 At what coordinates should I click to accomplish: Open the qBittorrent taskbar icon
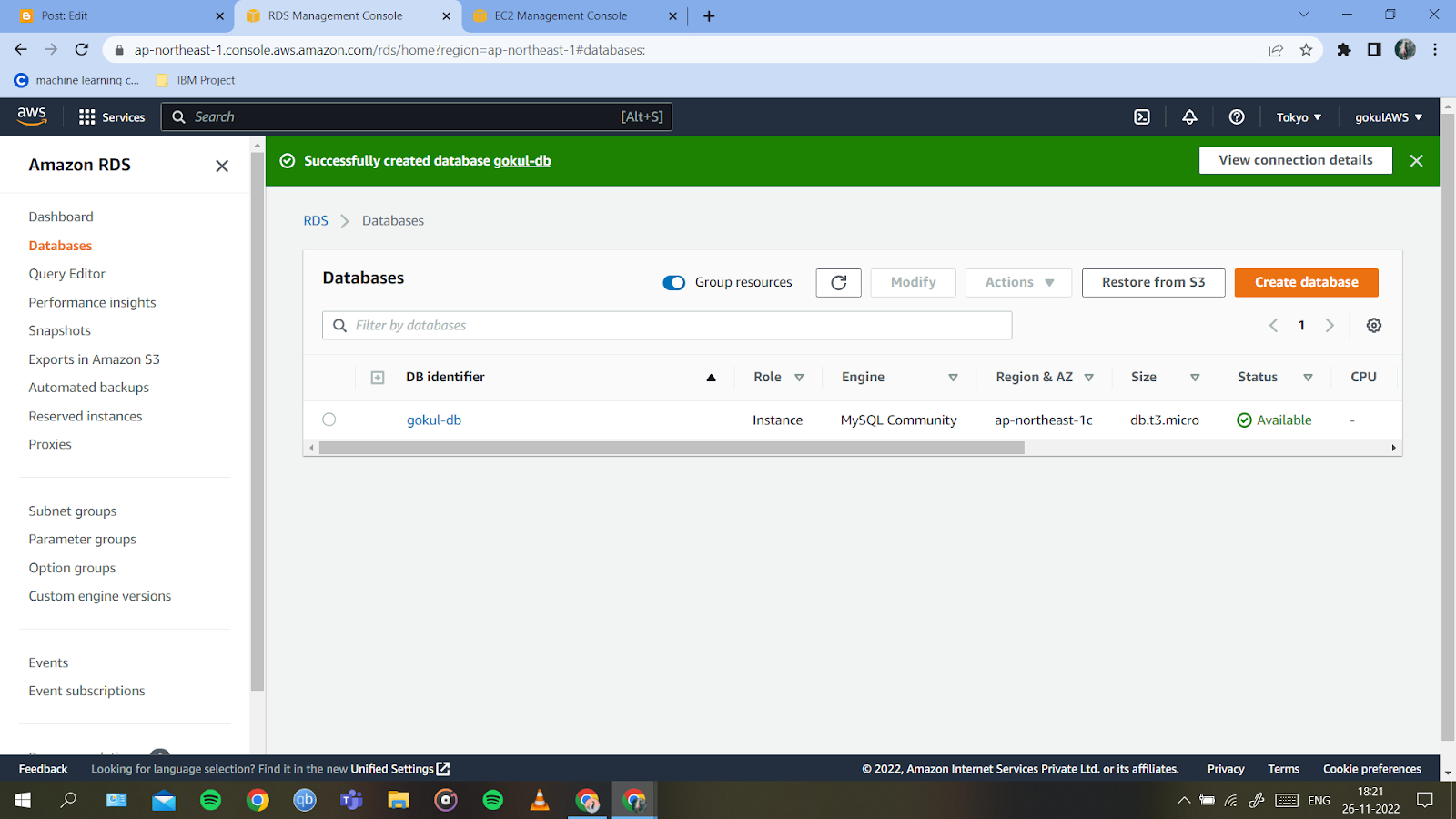[x=305, y=801]
